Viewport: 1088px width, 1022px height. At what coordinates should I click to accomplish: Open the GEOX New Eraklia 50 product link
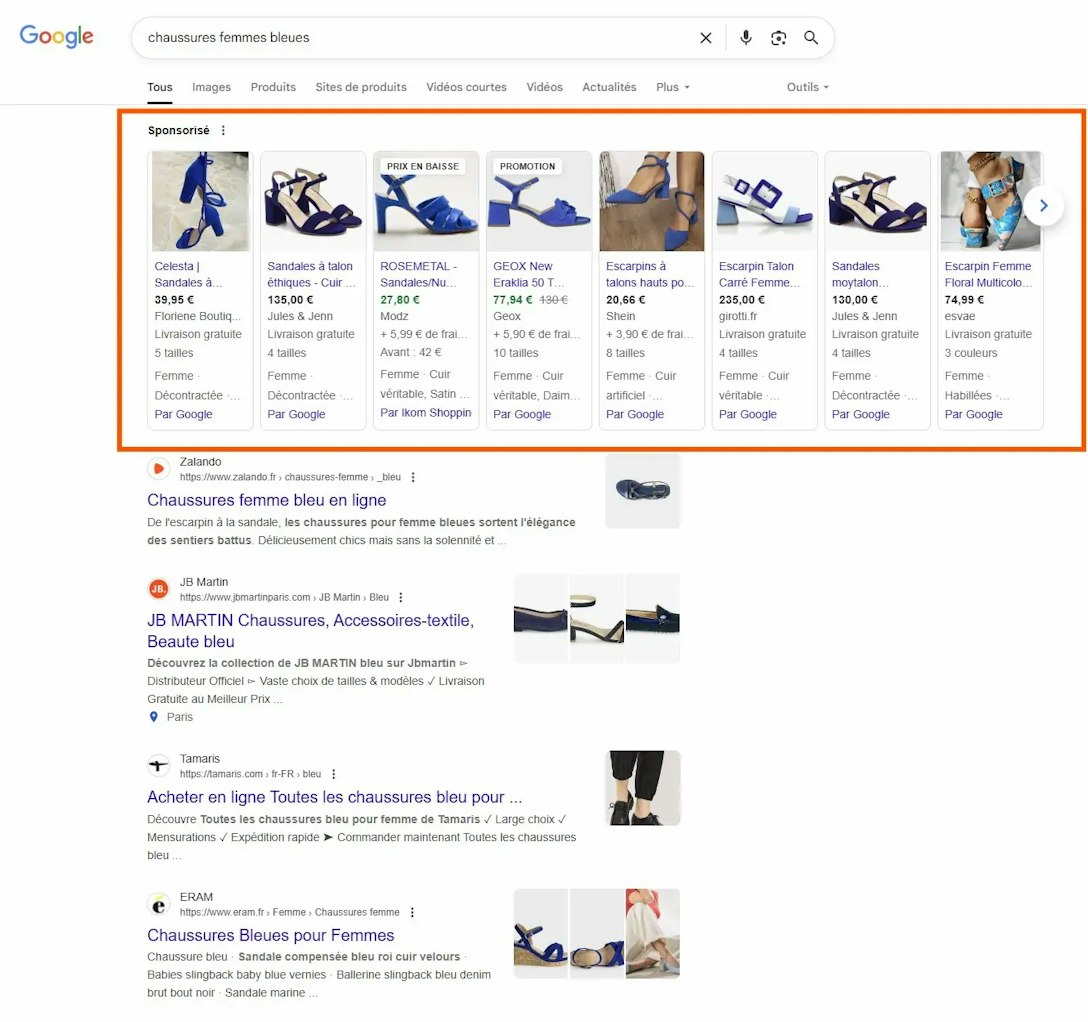pos(529,274)
